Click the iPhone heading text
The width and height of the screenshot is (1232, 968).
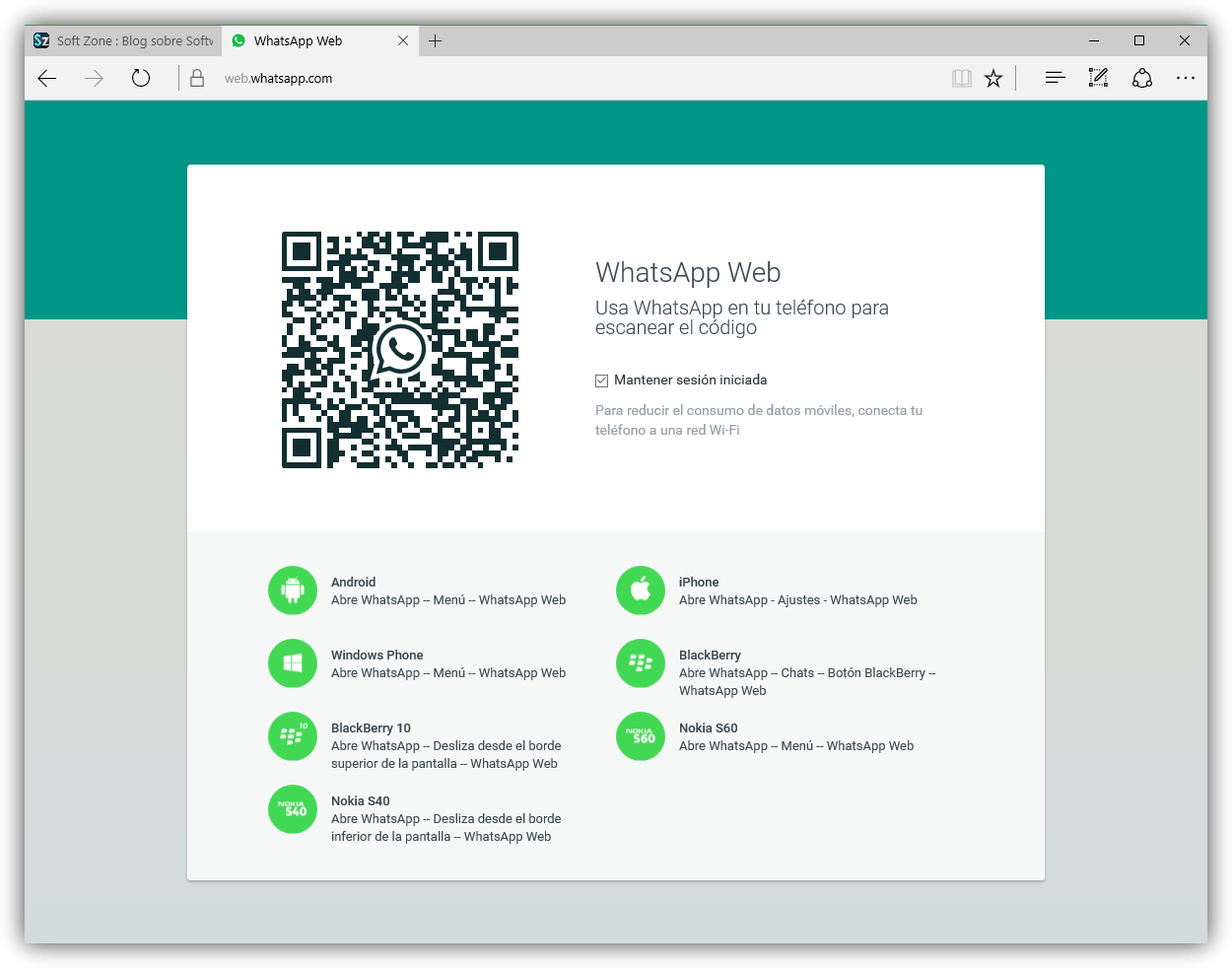pos(699,583)
